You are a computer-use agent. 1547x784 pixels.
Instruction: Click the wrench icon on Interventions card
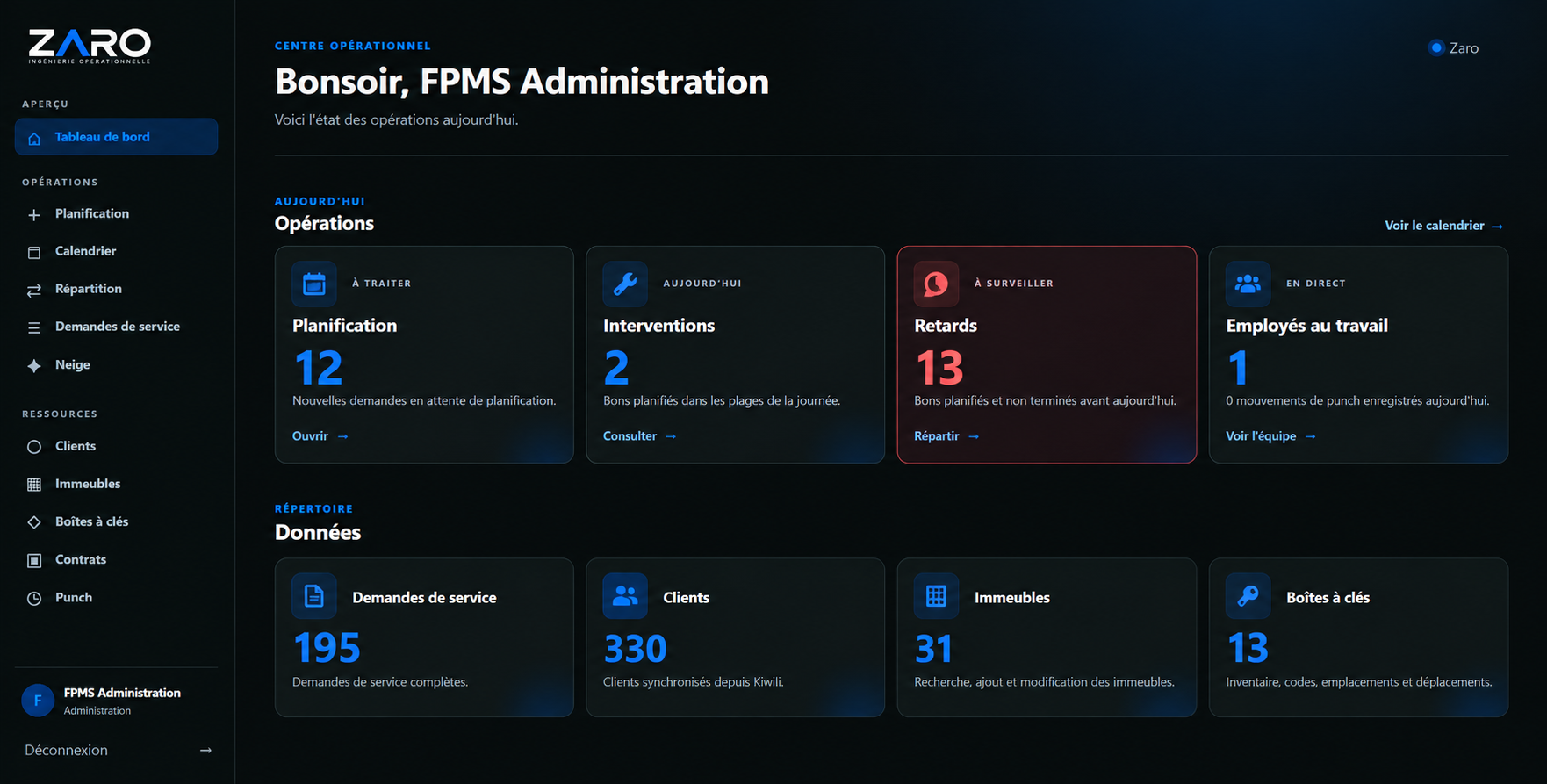(x=625, y=284)
